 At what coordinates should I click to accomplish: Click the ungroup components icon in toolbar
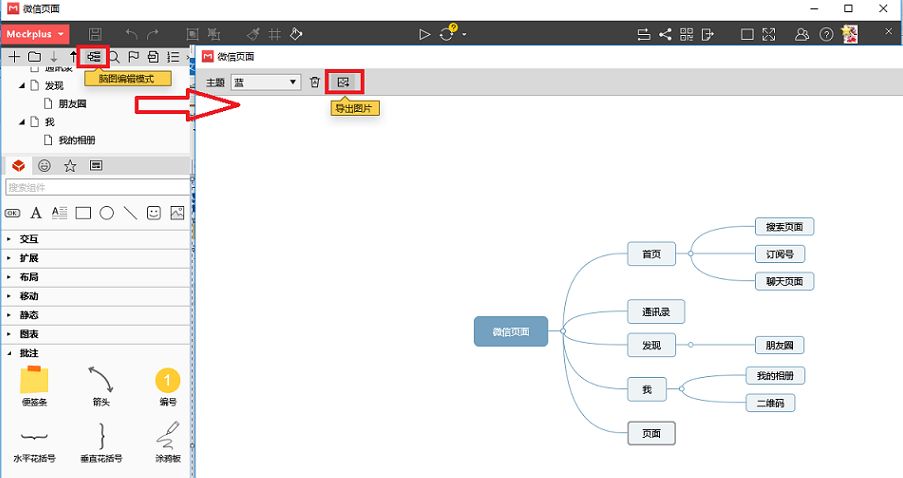[x=214, y=35]
